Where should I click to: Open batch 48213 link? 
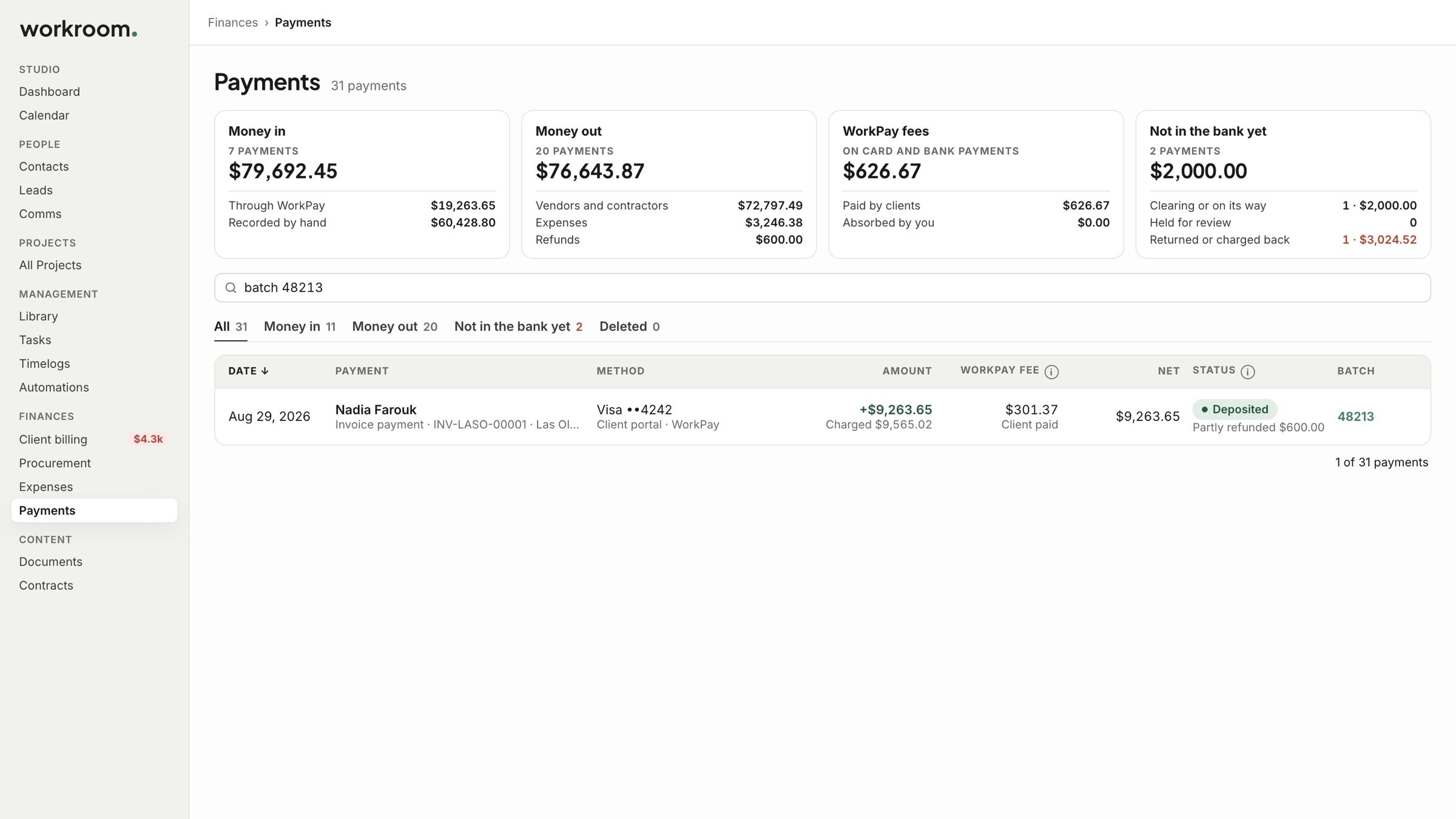[x=1355, y=417]
